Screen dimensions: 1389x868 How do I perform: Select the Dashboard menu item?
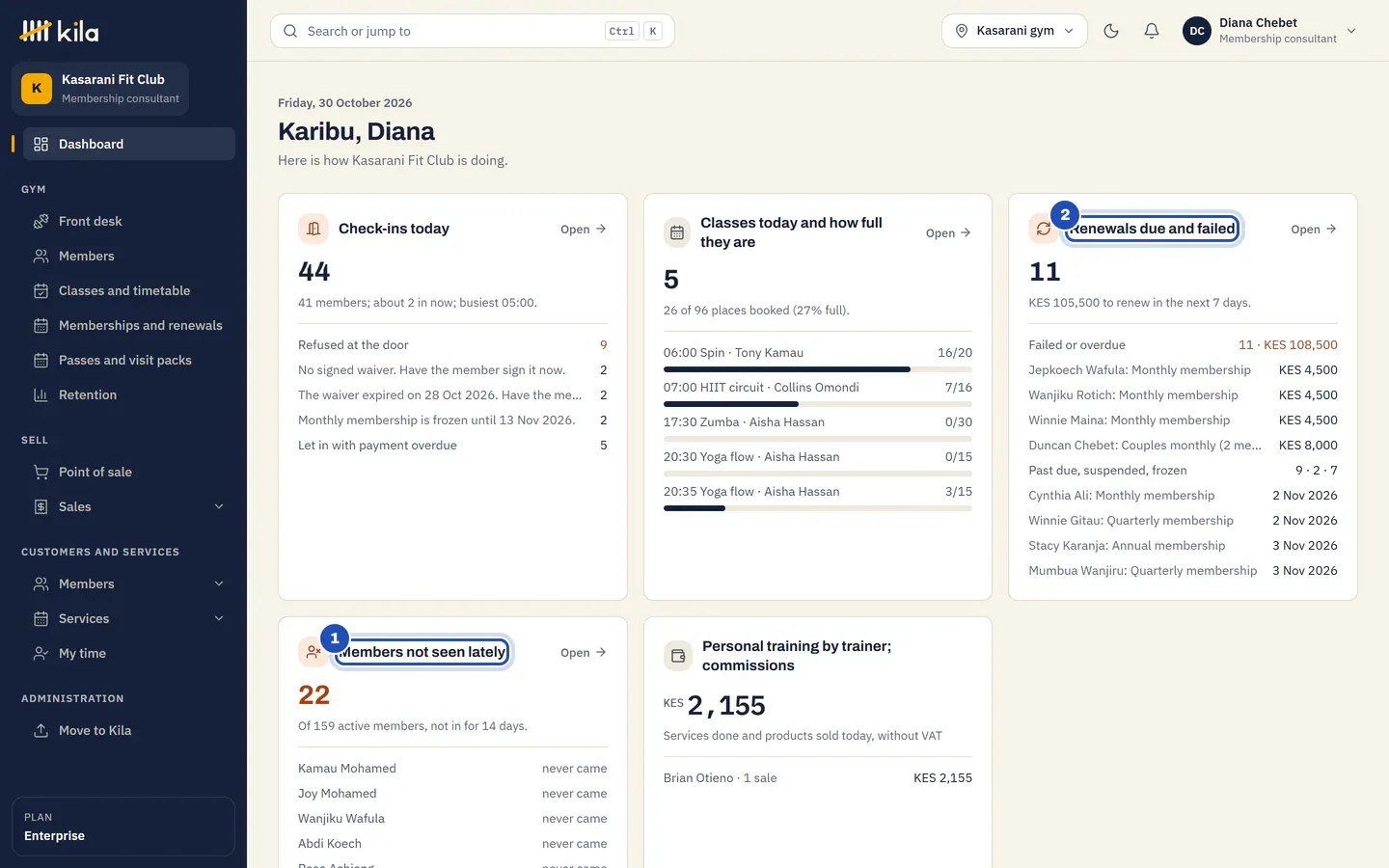tap(129, 144)
